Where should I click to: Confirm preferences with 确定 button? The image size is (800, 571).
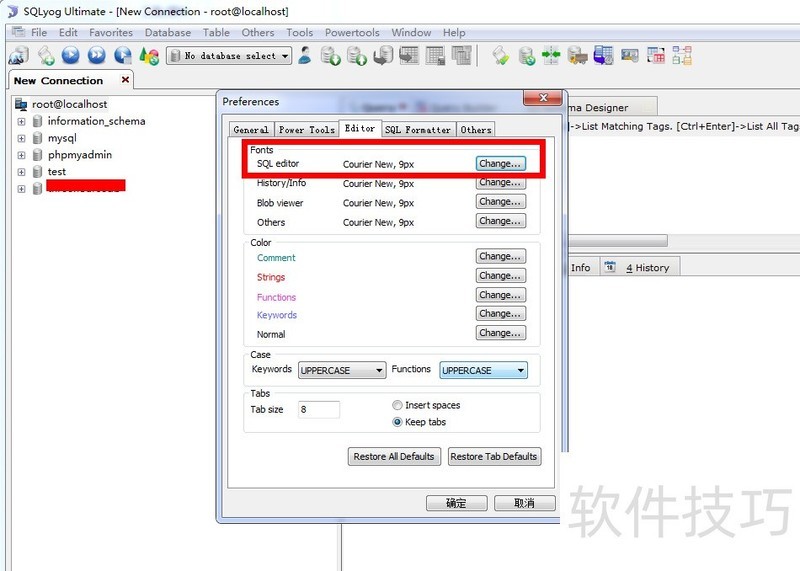457,503
